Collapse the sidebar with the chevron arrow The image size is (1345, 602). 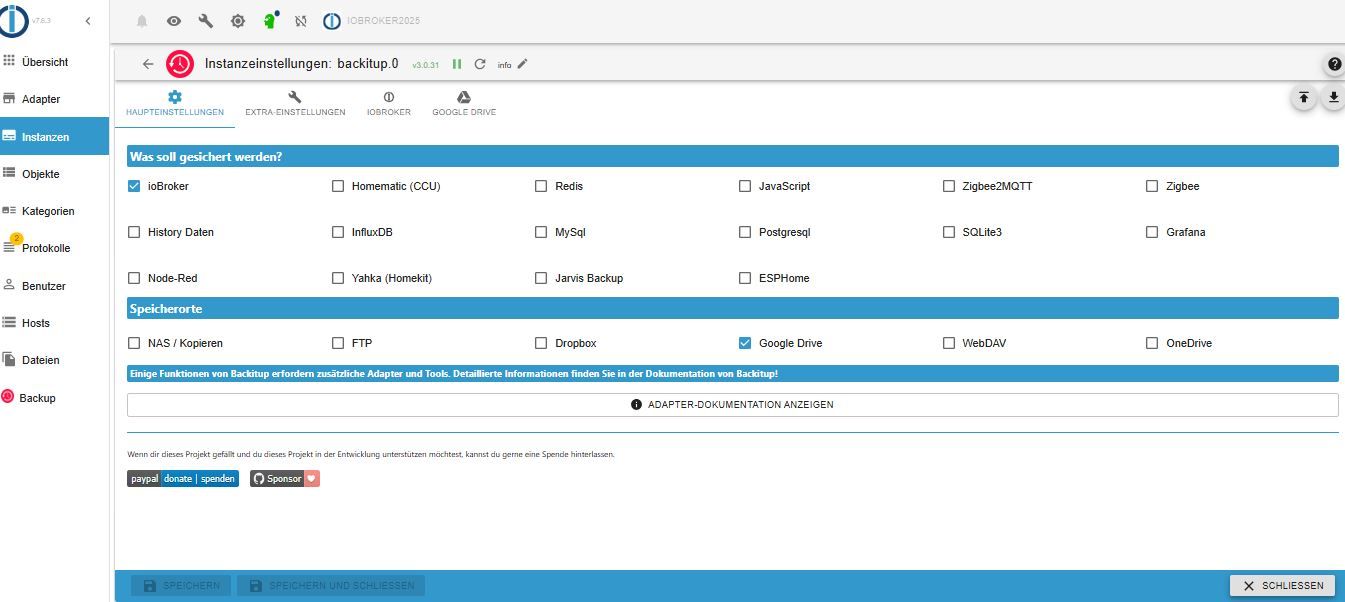point(88,21)
